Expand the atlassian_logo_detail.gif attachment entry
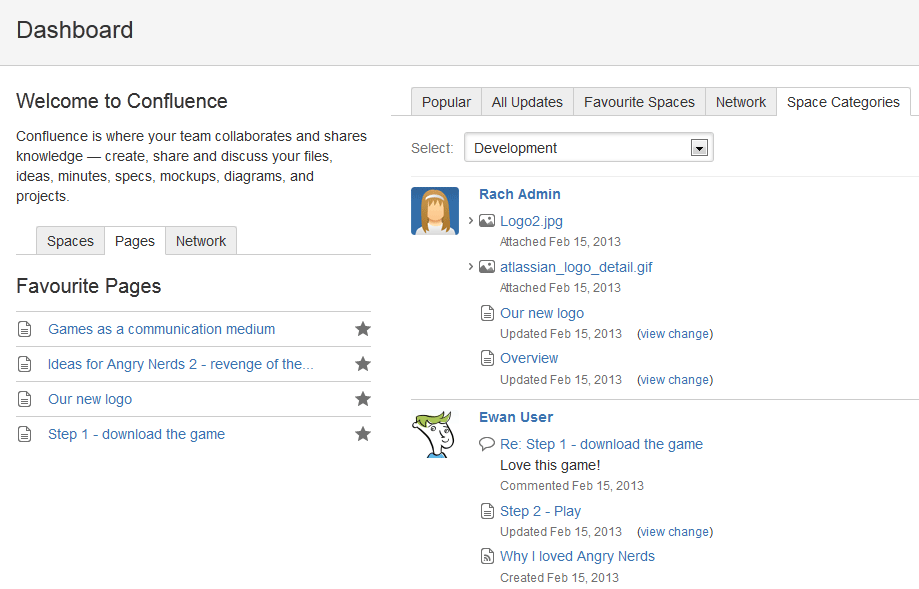The width and height of the screenshot is (919, 589). (471, 267)
